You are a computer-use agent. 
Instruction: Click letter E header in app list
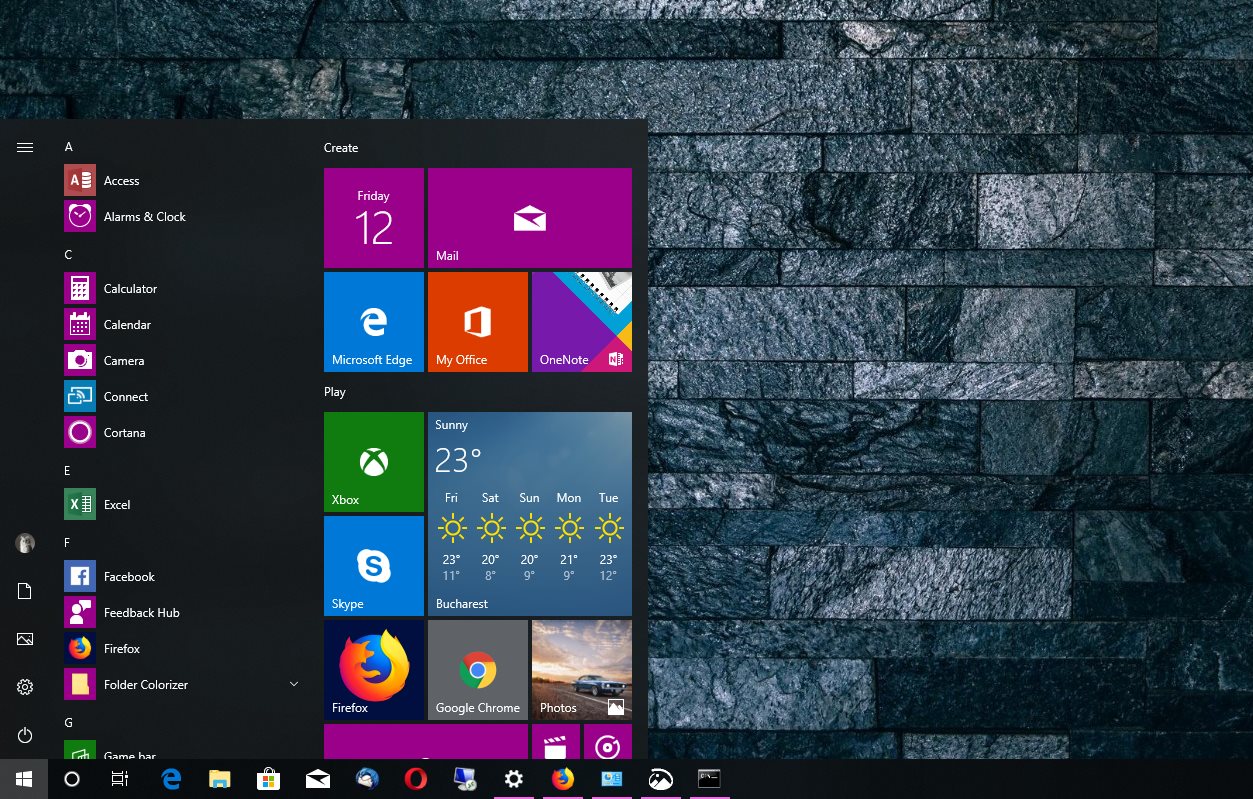68,470
